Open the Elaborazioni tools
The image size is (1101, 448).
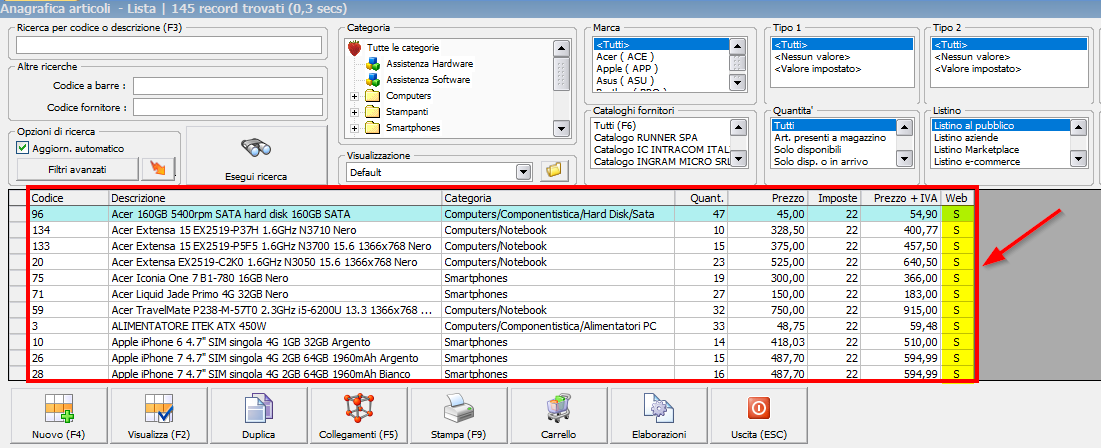click(658, 416)
